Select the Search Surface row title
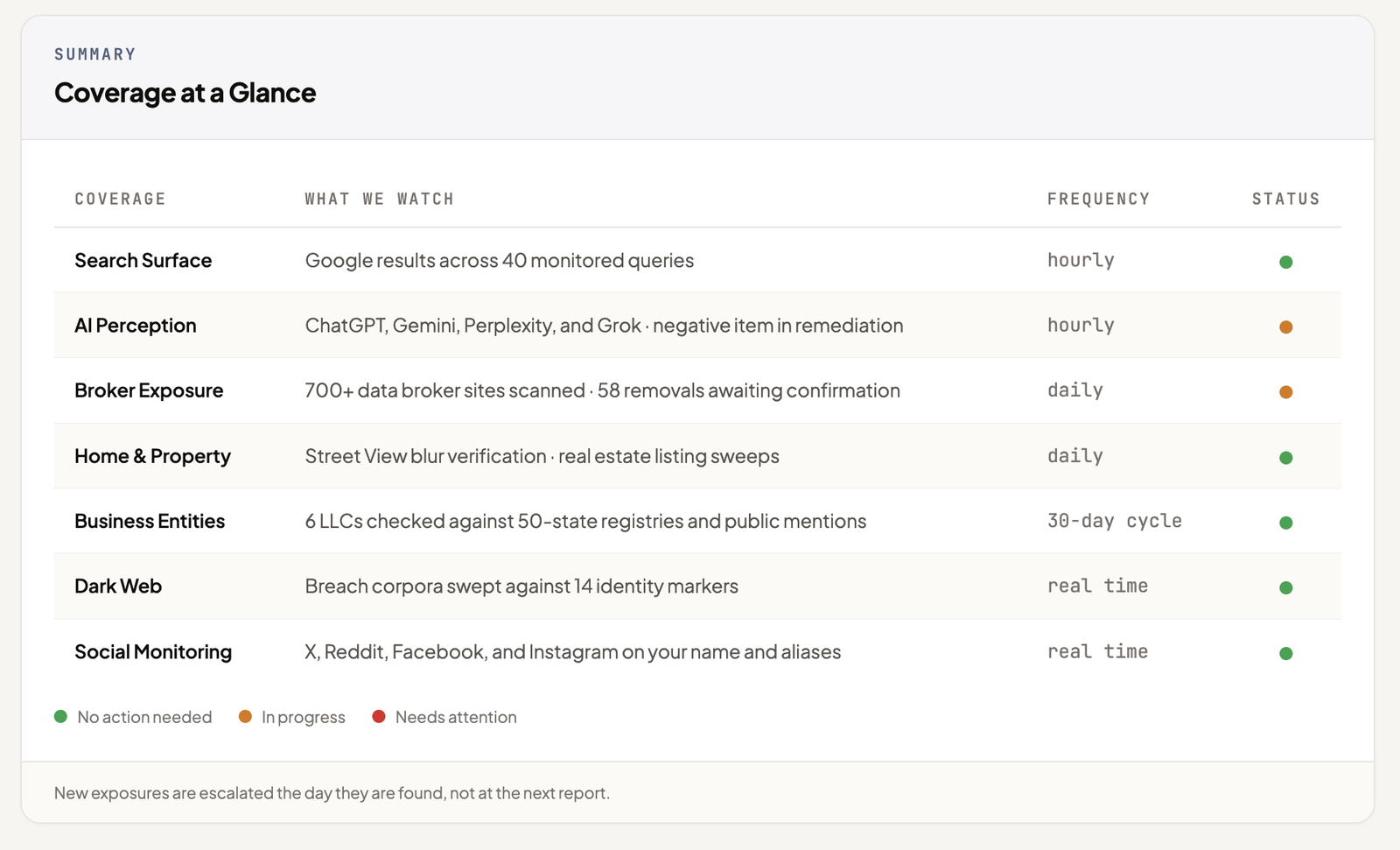Image resolution: width=1400 pixels, height=850 pixels. pyautogui.click(x=143, y=260)
